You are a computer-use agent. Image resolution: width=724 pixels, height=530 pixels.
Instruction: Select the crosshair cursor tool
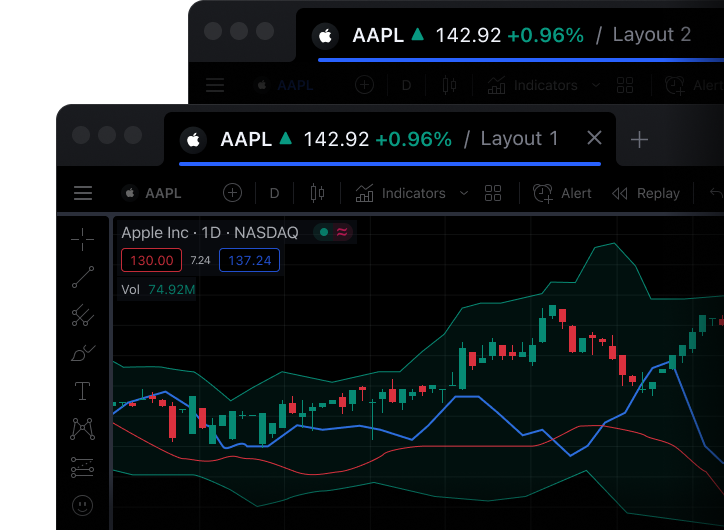tap(83, 238)
